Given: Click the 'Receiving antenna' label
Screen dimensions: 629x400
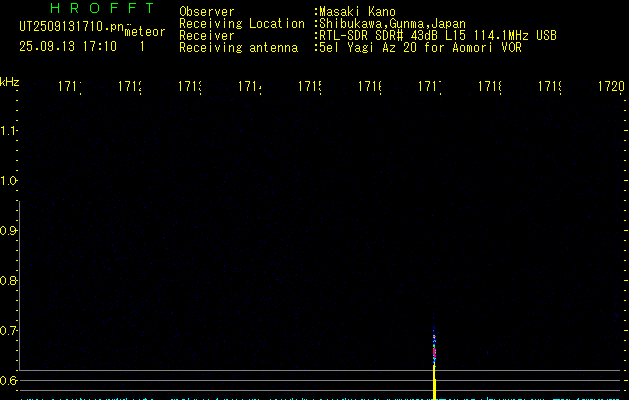Looking at the screenshot, I should point(238,48).
